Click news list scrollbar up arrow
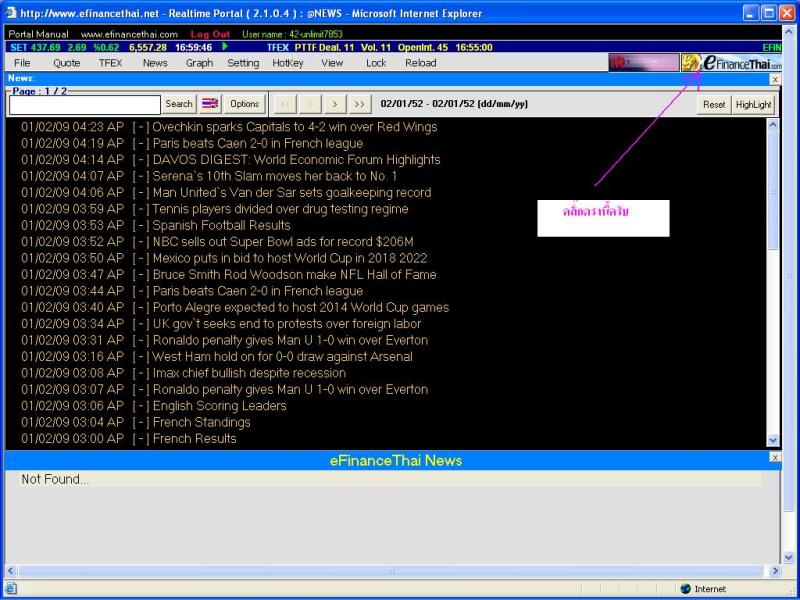Screen dimensions: 800x600 pos(773,124)
